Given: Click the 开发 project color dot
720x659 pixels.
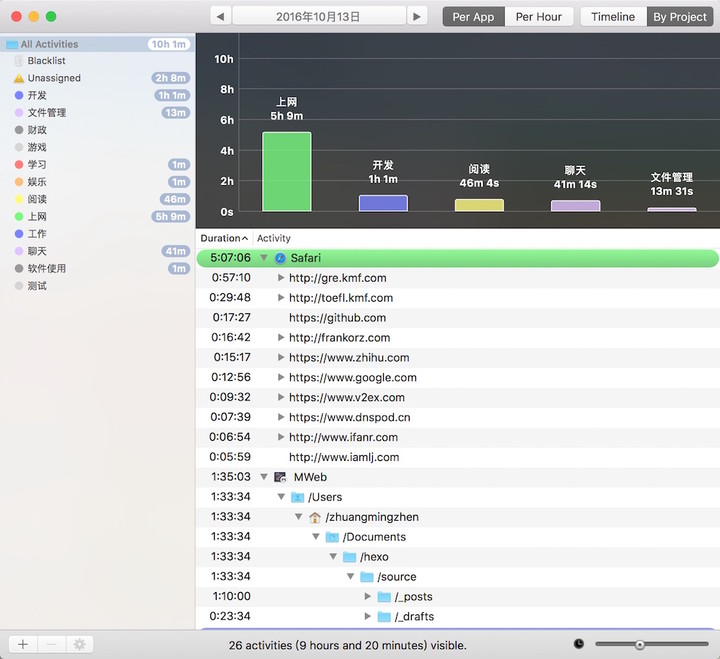Looking at the screenshot, I should 19,95.
